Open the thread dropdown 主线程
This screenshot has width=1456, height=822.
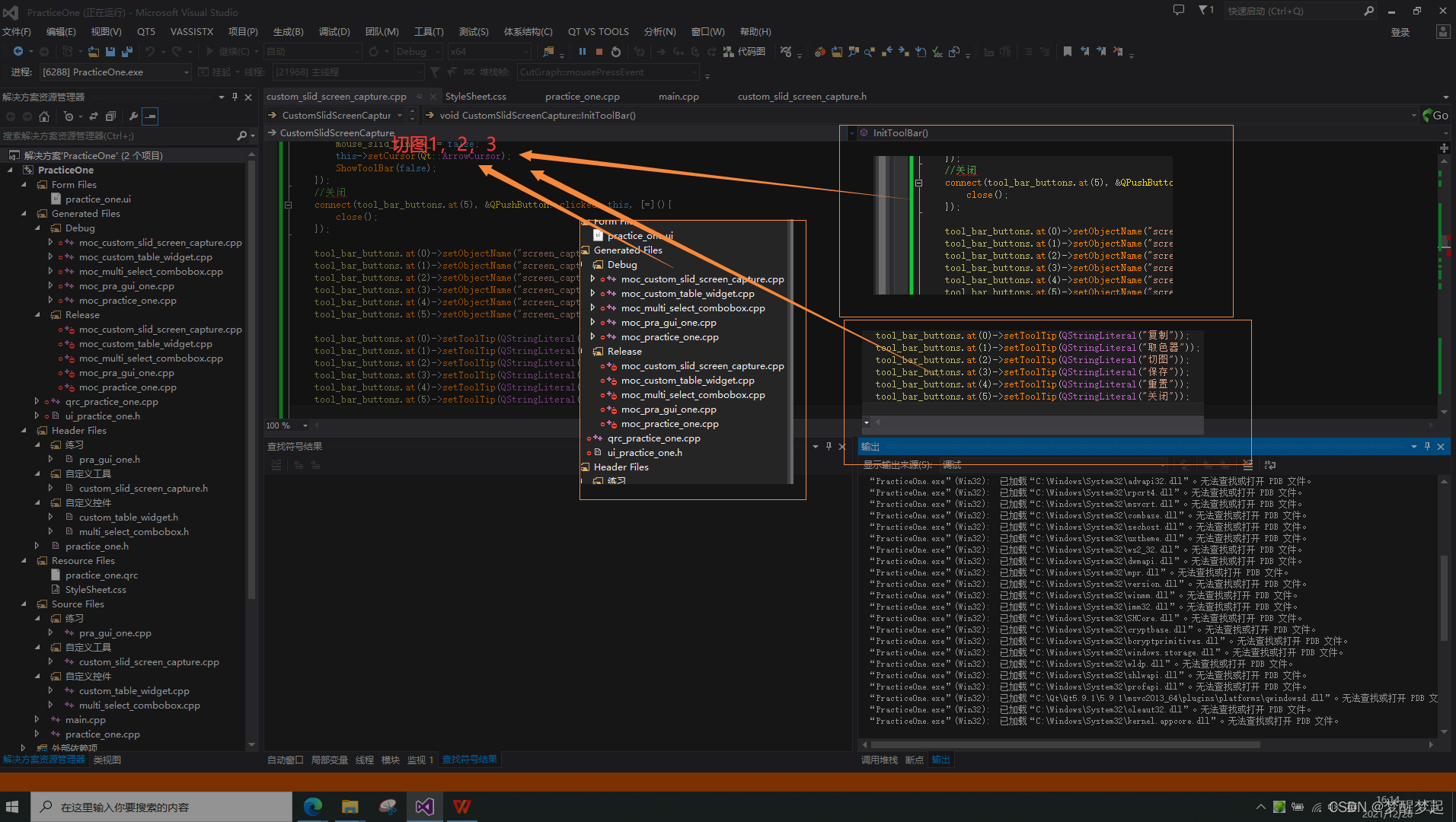pyautogui.click(x=348, y=72)
